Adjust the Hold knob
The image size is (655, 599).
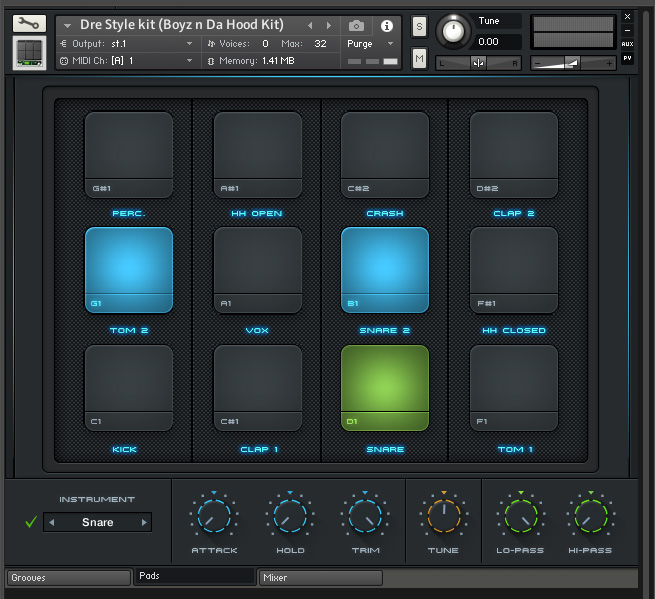click(290, 516)
